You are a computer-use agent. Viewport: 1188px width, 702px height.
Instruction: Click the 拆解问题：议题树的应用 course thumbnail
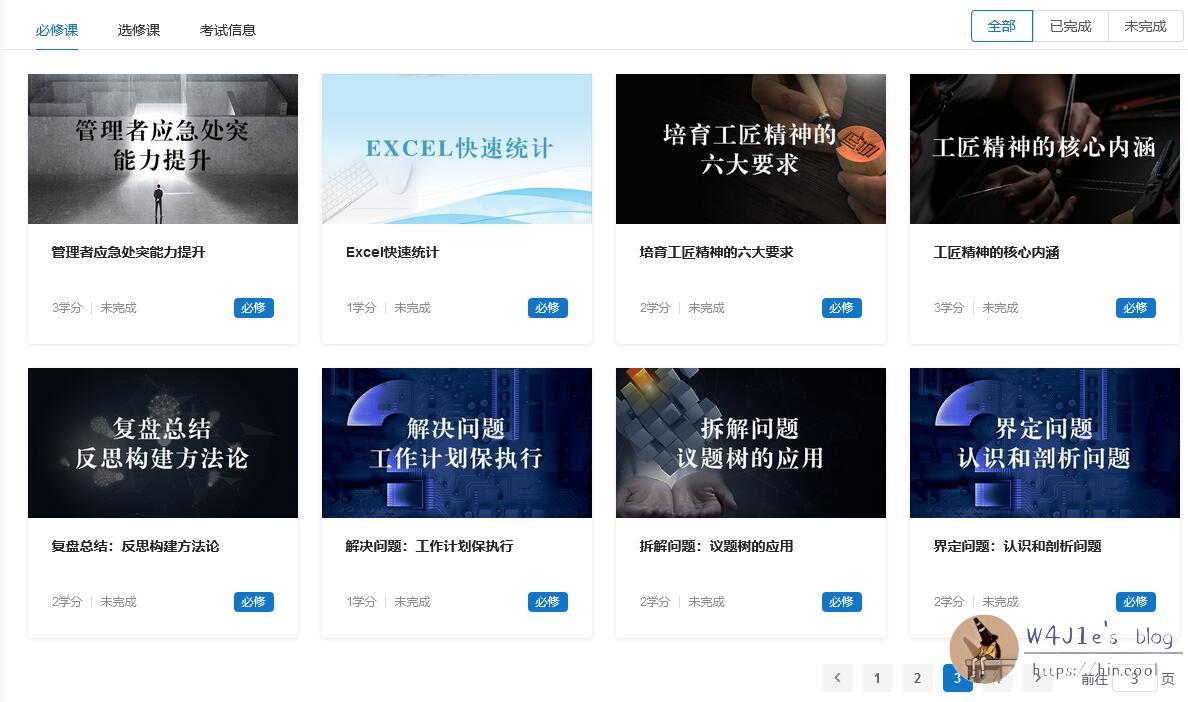[x=750, y=443]
